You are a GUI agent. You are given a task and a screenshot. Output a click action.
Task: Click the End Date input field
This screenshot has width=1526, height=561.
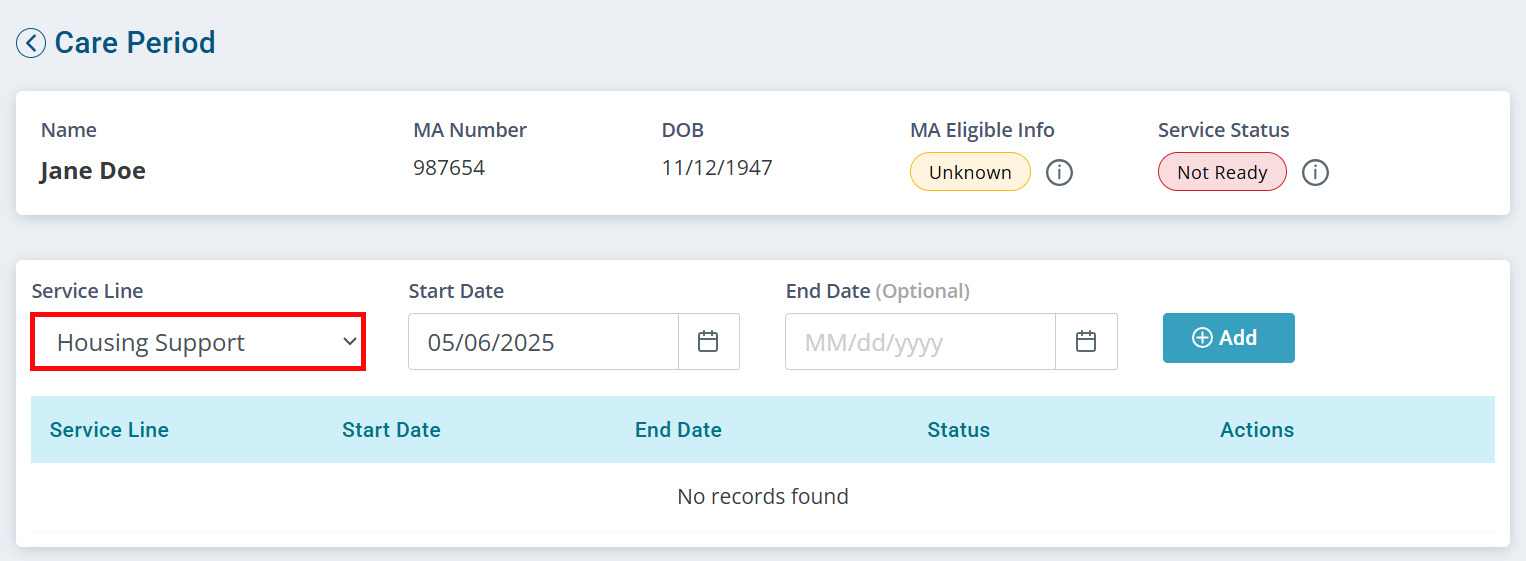tap(920, 342)
